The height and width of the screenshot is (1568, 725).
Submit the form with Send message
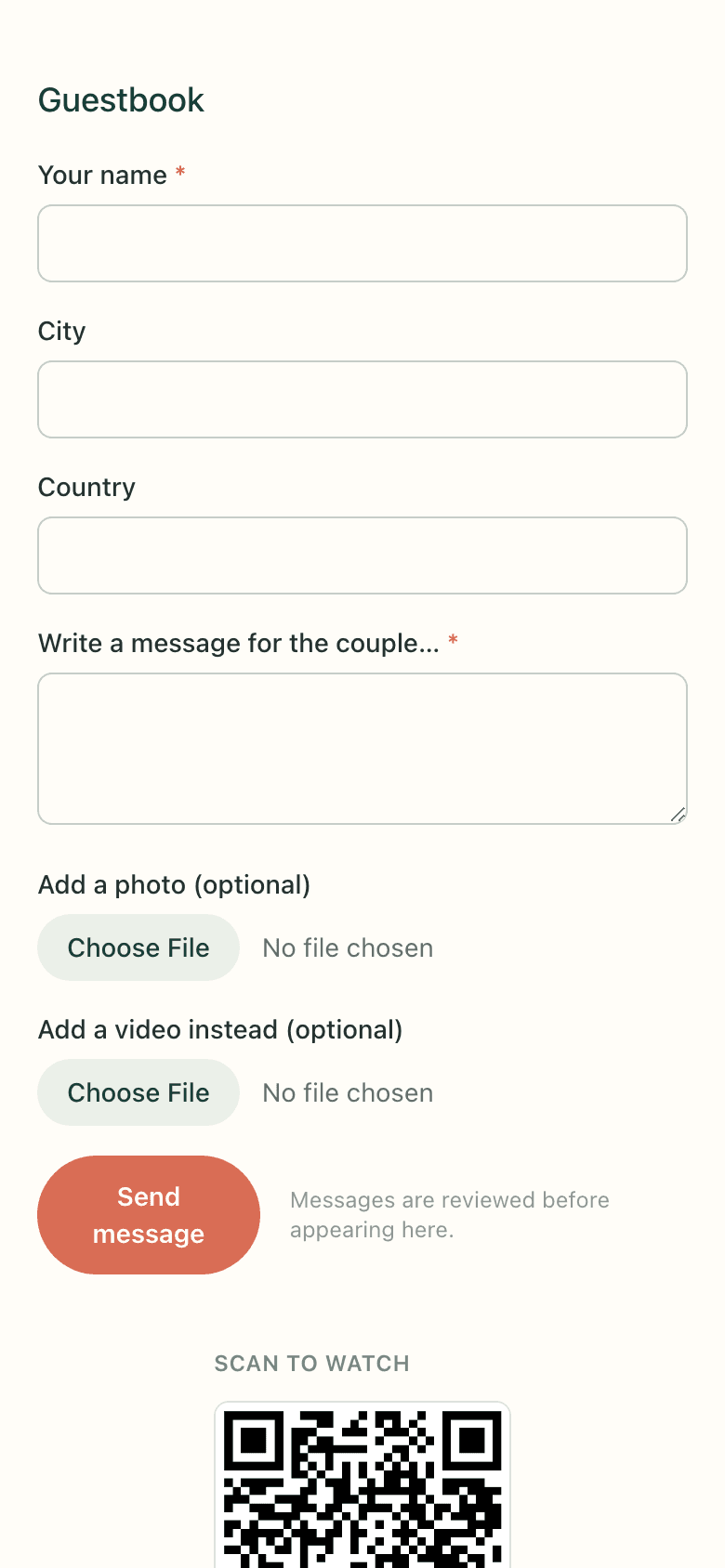point(149,1215)
